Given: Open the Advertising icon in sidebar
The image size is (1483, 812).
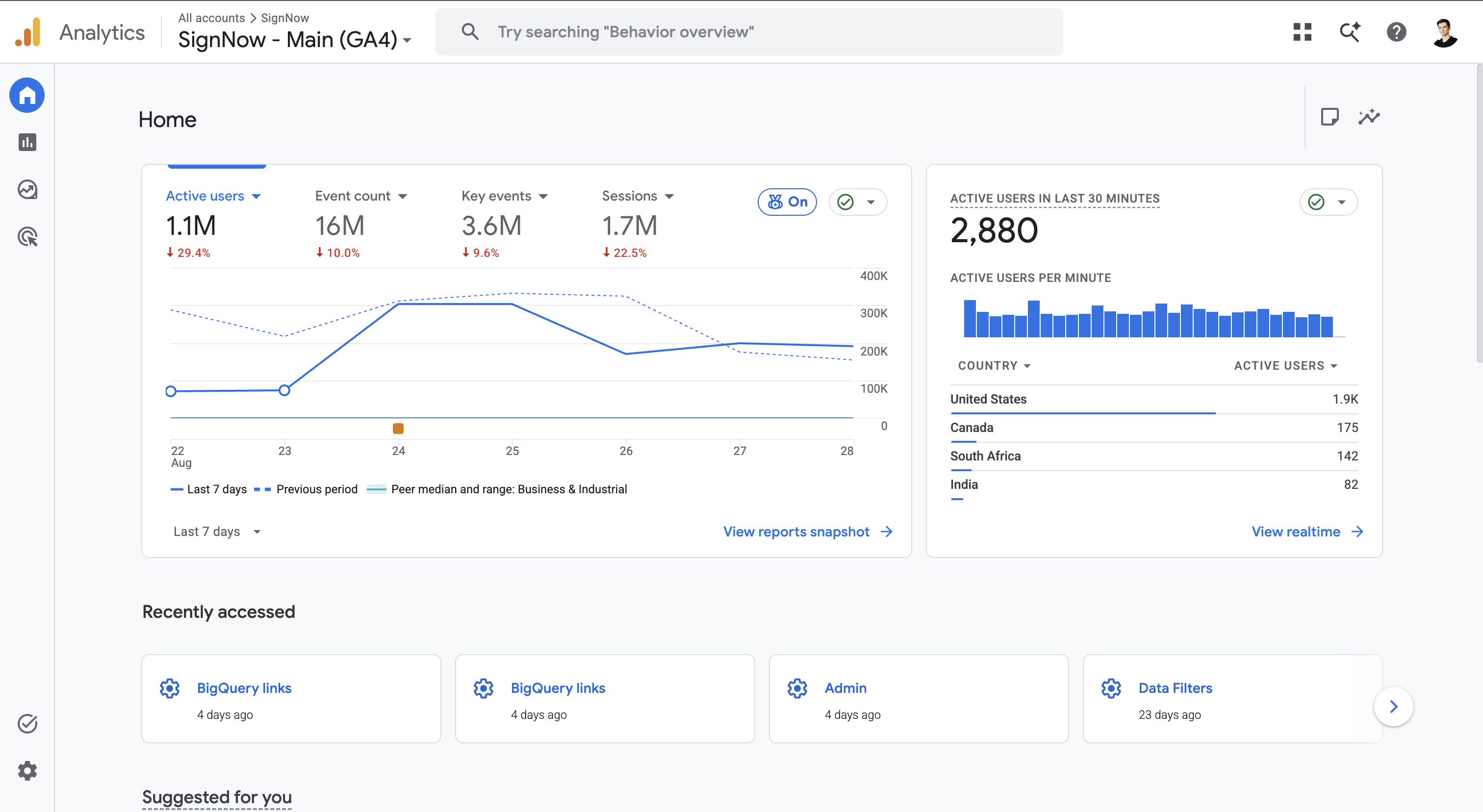Looking at the screenshot, I should click(27, 236).
